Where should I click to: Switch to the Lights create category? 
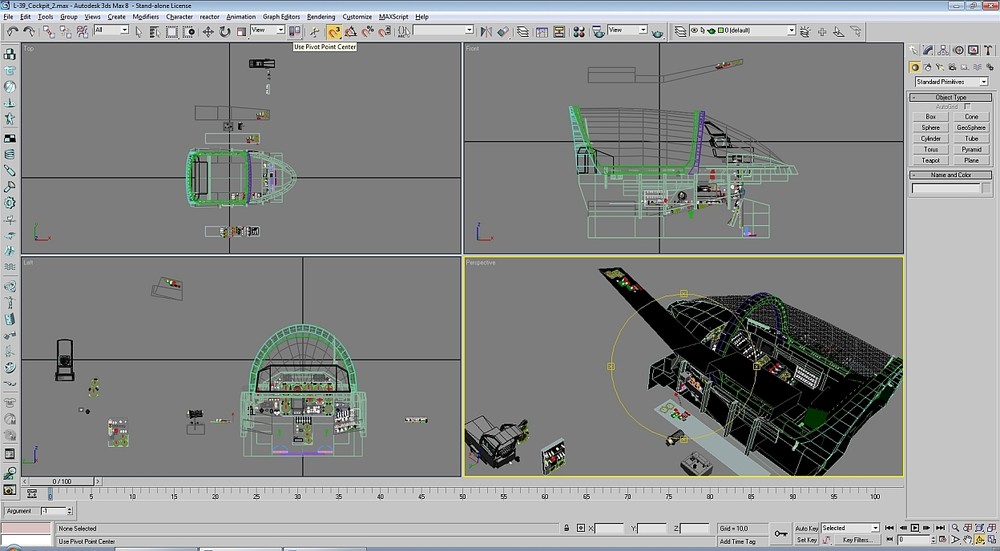(942, 67)
